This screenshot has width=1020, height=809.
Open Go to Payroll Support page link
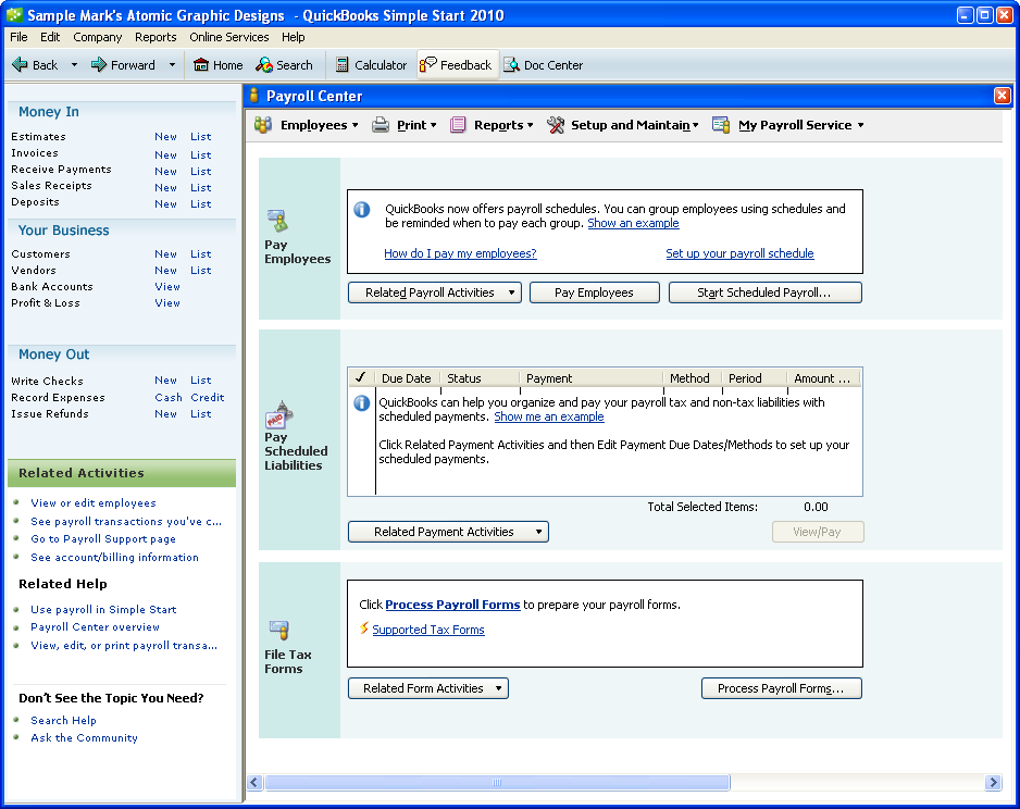[103, 538]
